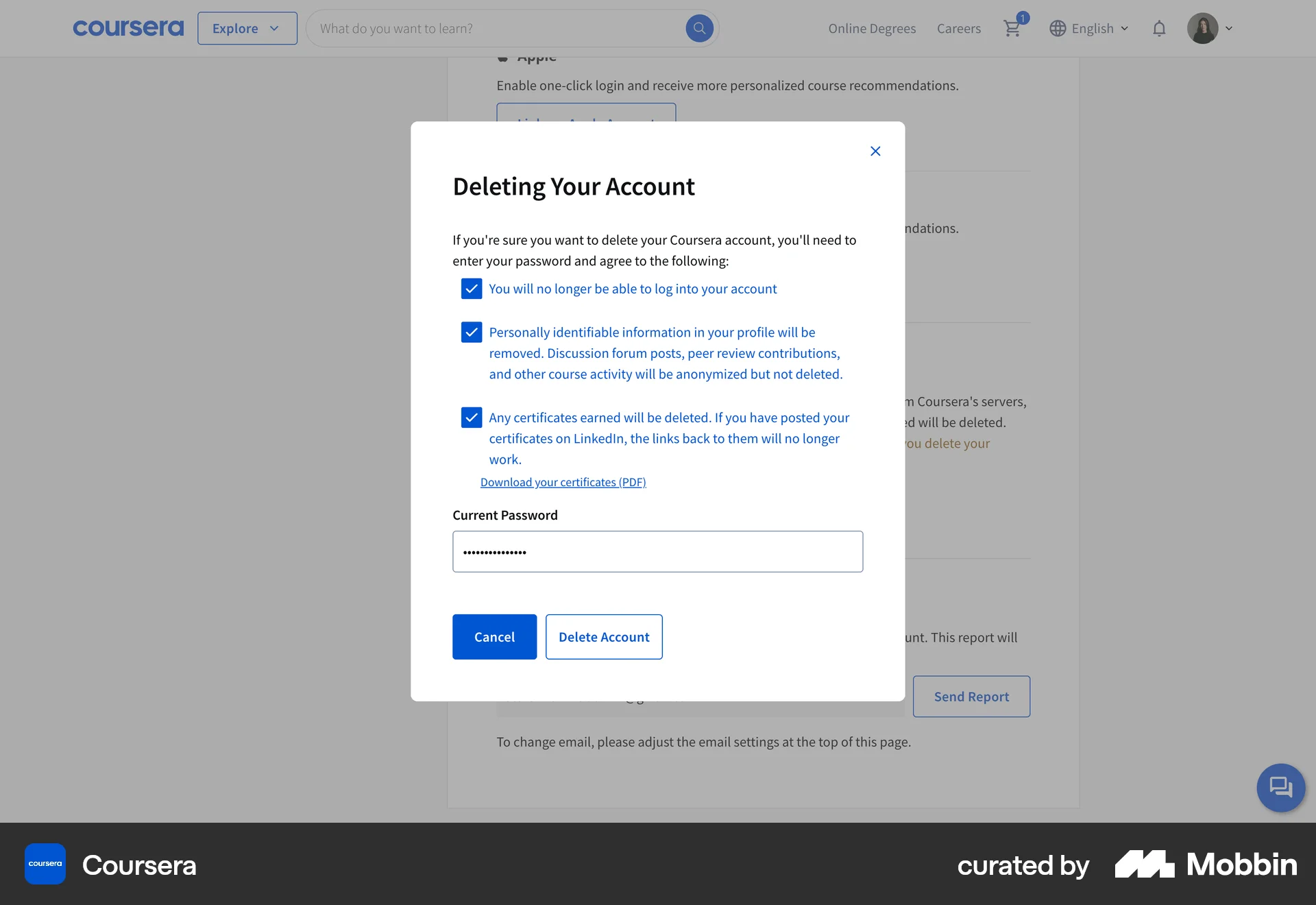
Task: Cancel the account deletion
Action: tap(494, 637)
